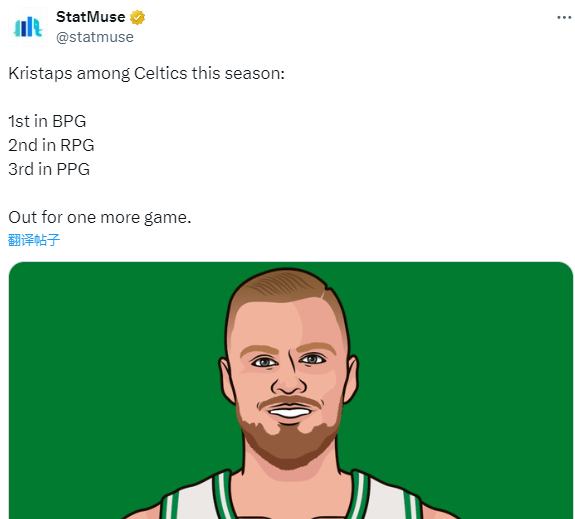Open the three-dot more options menu

(x=564, y=17)
